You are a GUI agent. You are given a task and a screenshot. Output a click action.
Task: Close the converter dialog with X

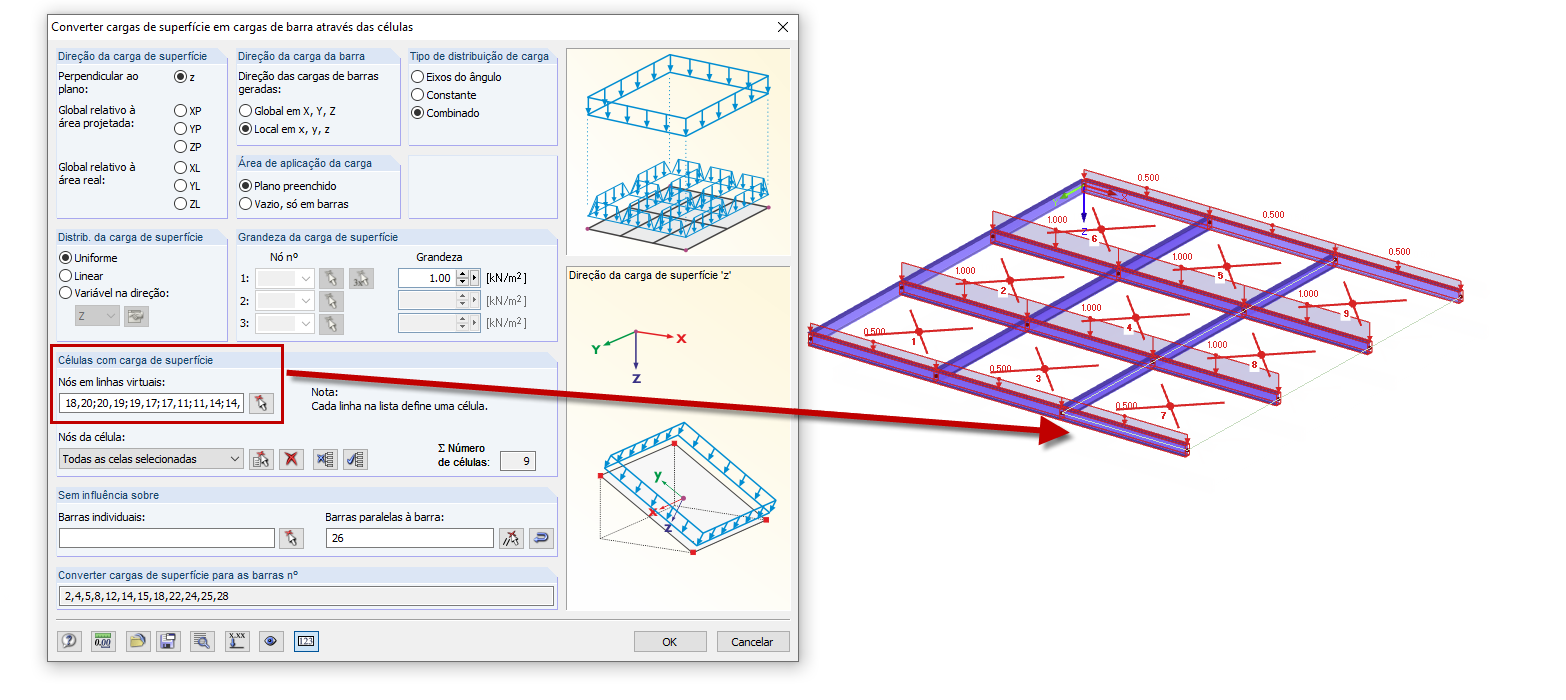coord(782,27)
